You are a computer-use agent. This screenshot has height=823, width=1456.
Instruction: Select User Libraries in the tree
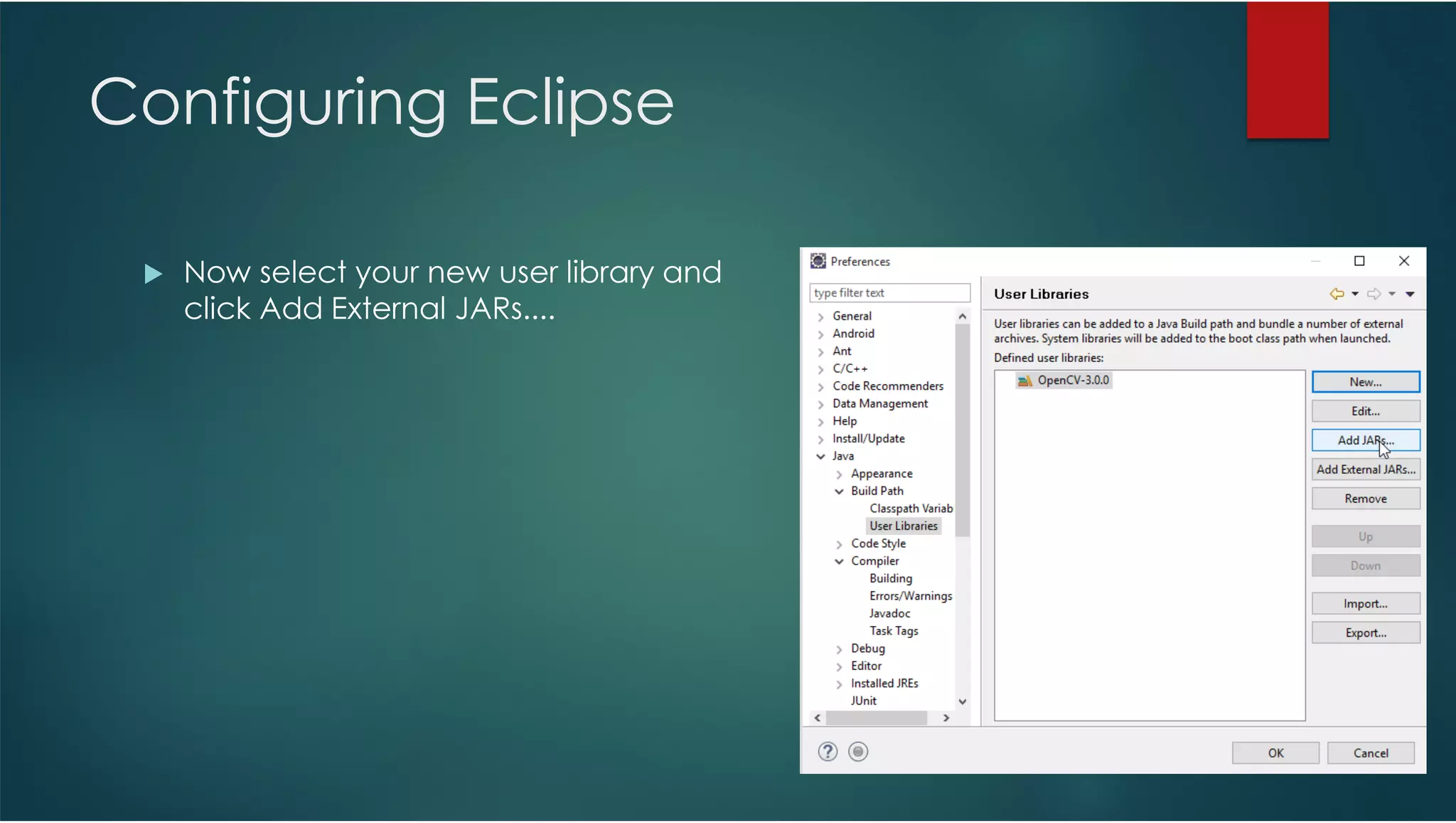click(x=903, y=526)
